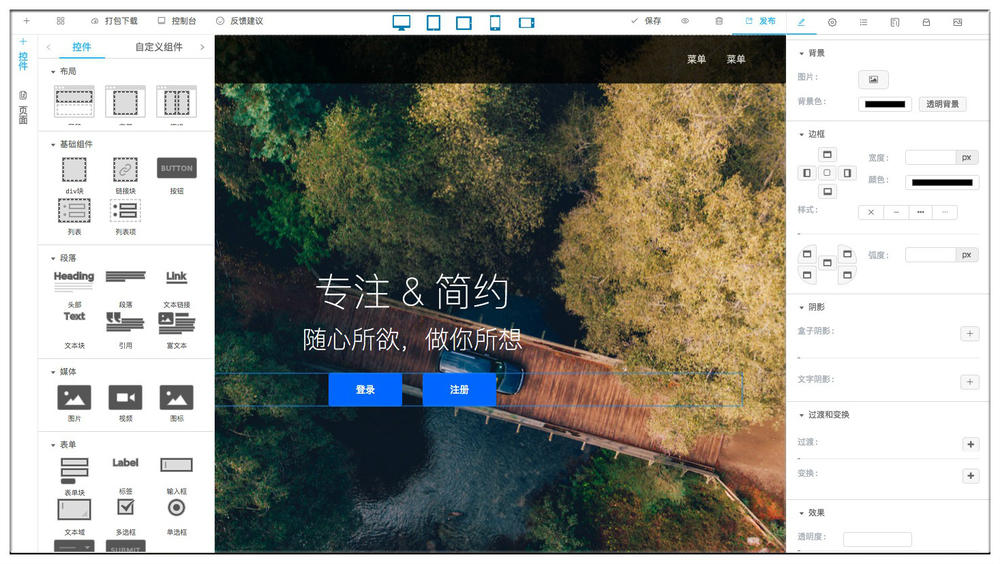Image resolution: width=1000 pixels, height=564 pixels.
Task: Set border style to dotted
Action: (x=945, y=212)
